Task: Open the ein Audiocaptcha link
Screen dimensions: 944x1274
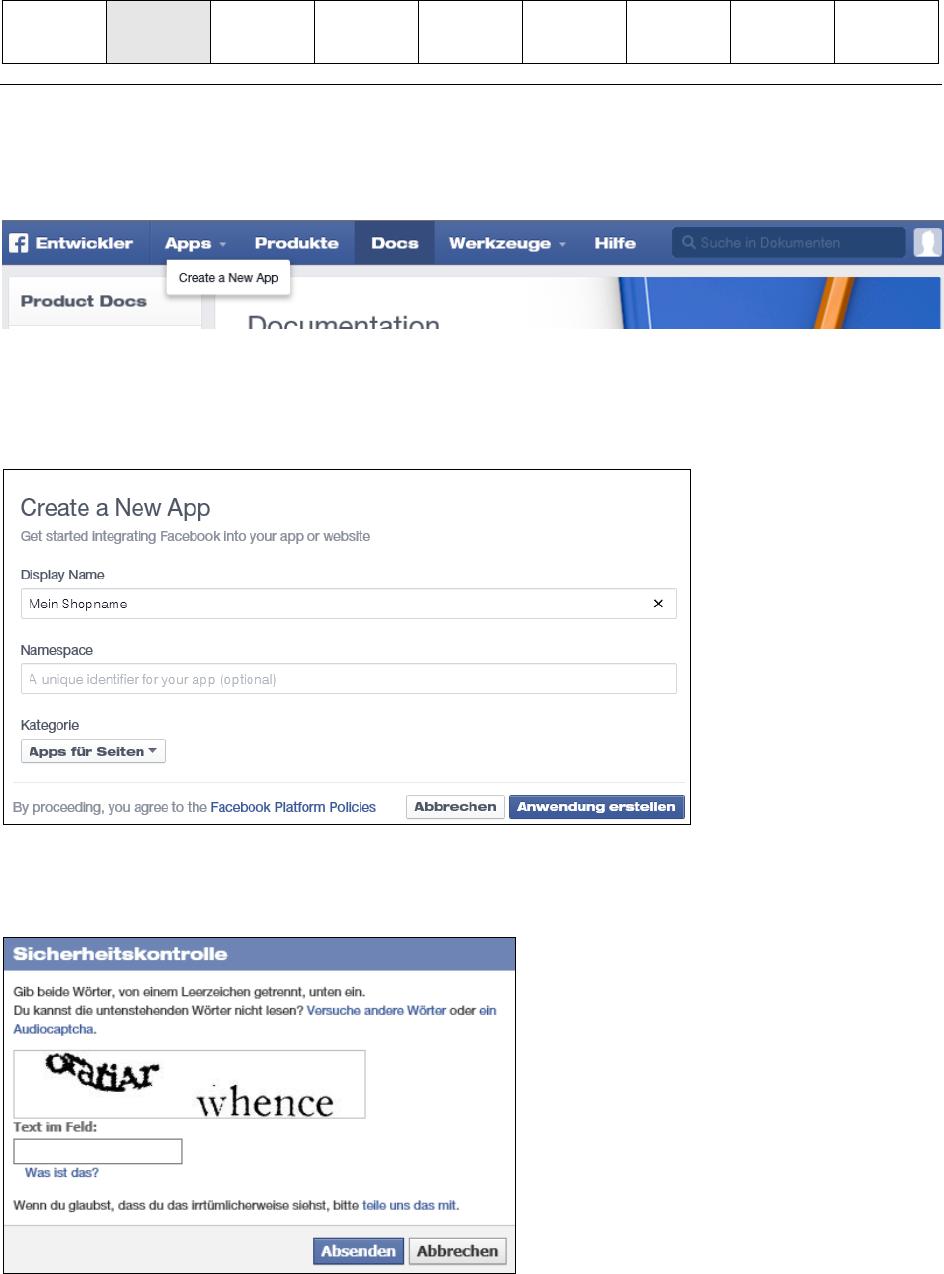Action: click(x=55, y=1028)
